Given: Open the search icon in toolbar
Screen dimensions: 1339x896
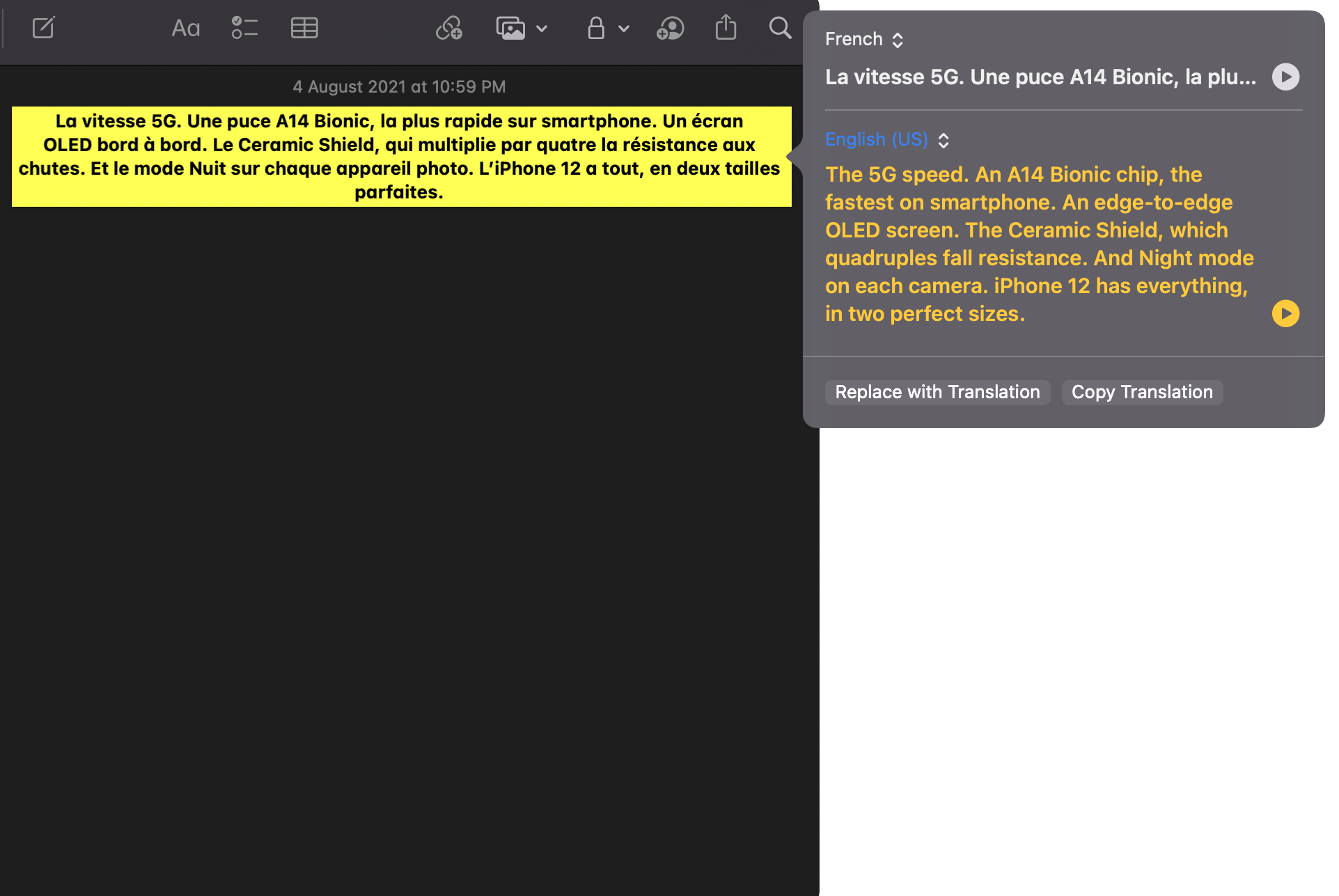Looking at the screenshot, I should (782, 27).
